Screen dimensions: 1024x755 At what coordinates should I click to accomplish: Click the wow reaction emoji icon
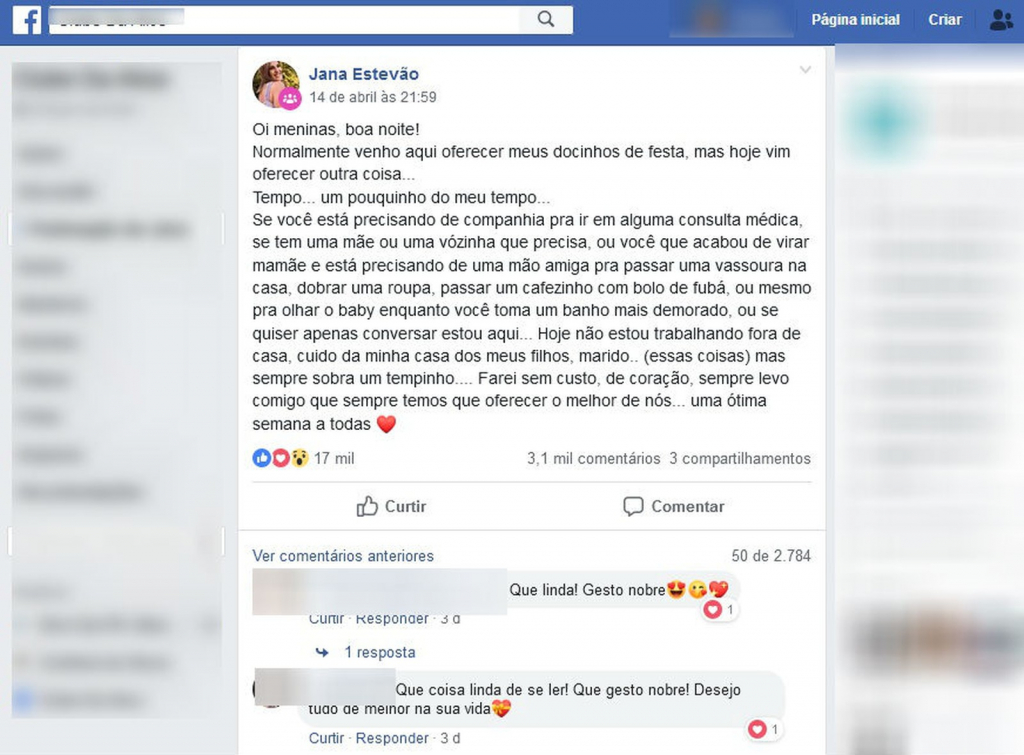pyautogui.click(x=299, y=458)
